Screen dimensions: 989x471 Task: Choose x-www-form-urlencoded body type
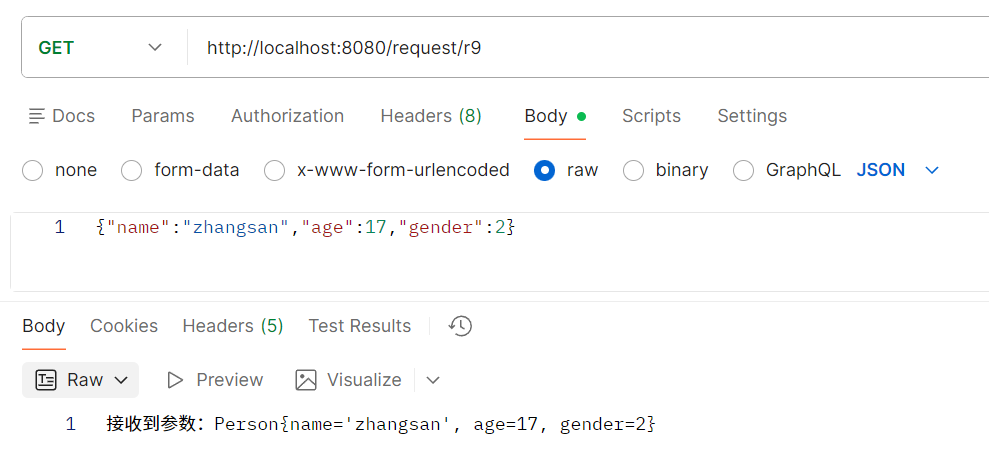pos(275,171)
